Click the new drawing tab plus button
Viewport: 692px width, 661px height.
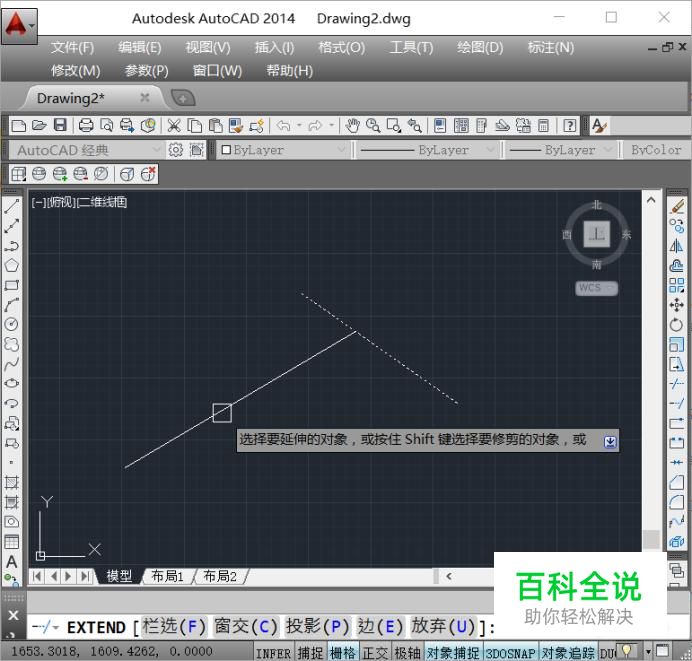[183, 98]
